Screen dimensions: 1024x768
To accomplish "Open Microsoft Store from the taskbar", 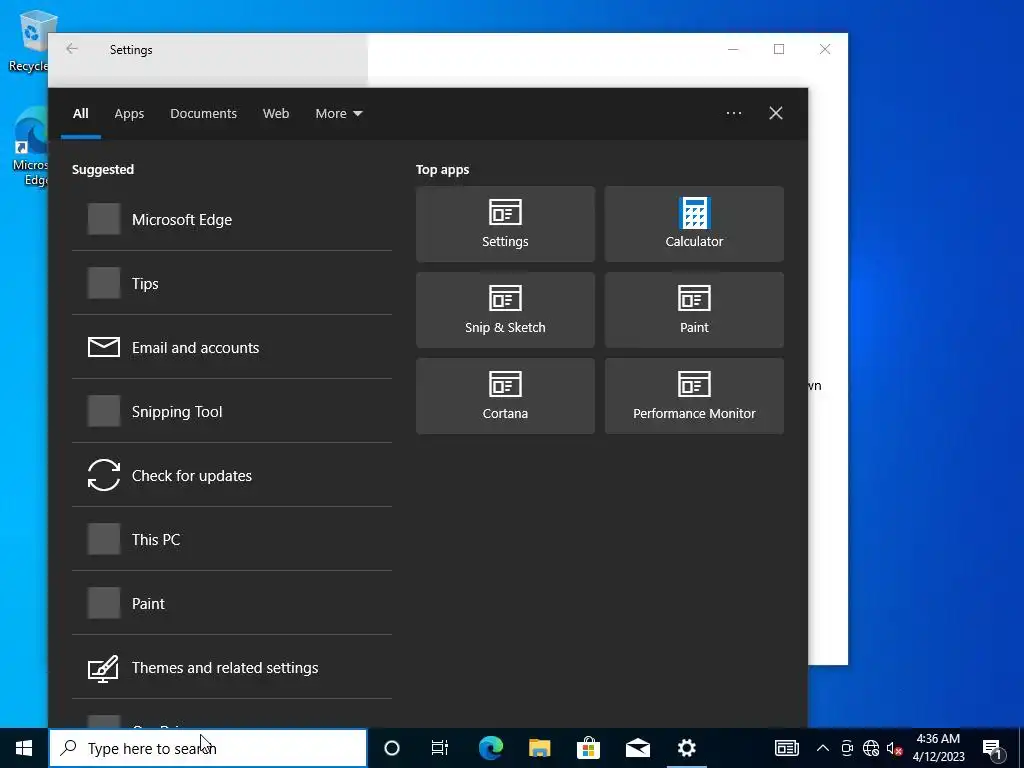I will tap(588, 748).
